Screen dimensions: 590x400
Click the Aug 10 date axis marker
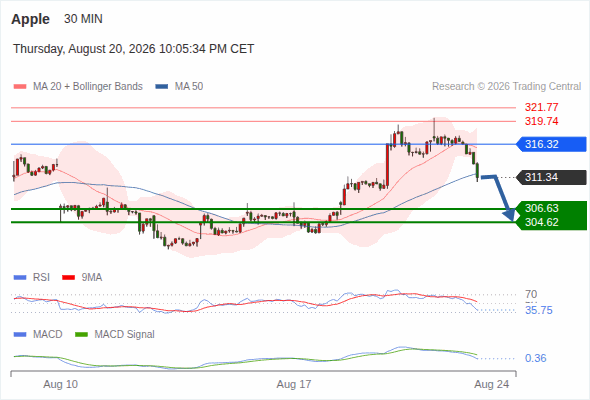pos(61,384)
